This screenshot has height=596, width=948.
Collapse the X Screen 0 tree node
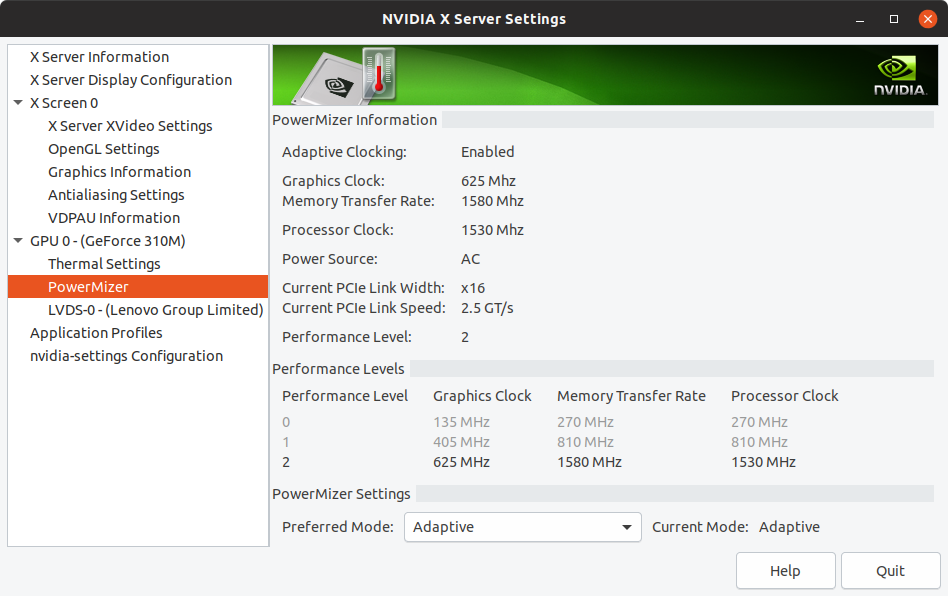pyautogui.click(x=18, y=103)
